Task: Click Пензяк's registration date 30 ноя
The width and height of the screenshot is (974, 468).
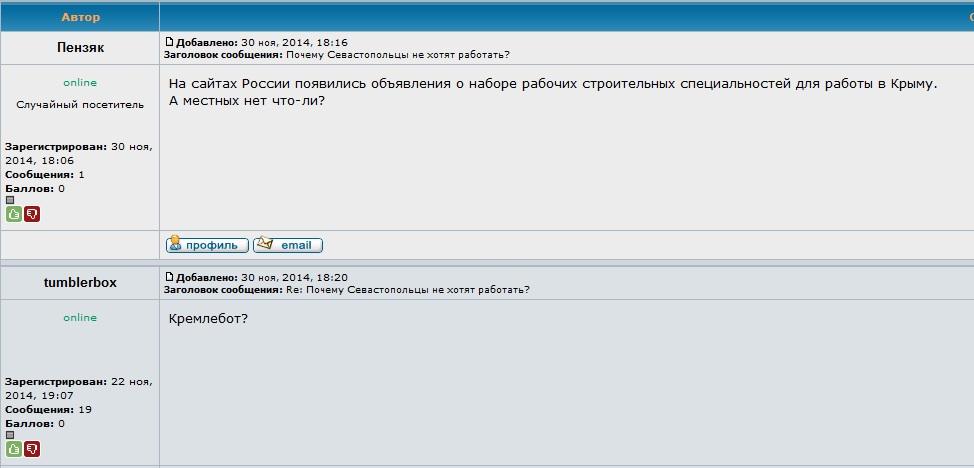Action: tap(79, 154)
